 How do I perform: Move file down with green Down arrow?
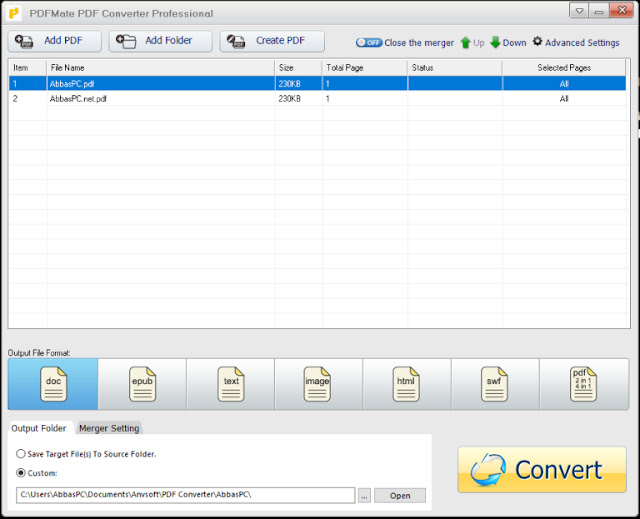(508, 42)
